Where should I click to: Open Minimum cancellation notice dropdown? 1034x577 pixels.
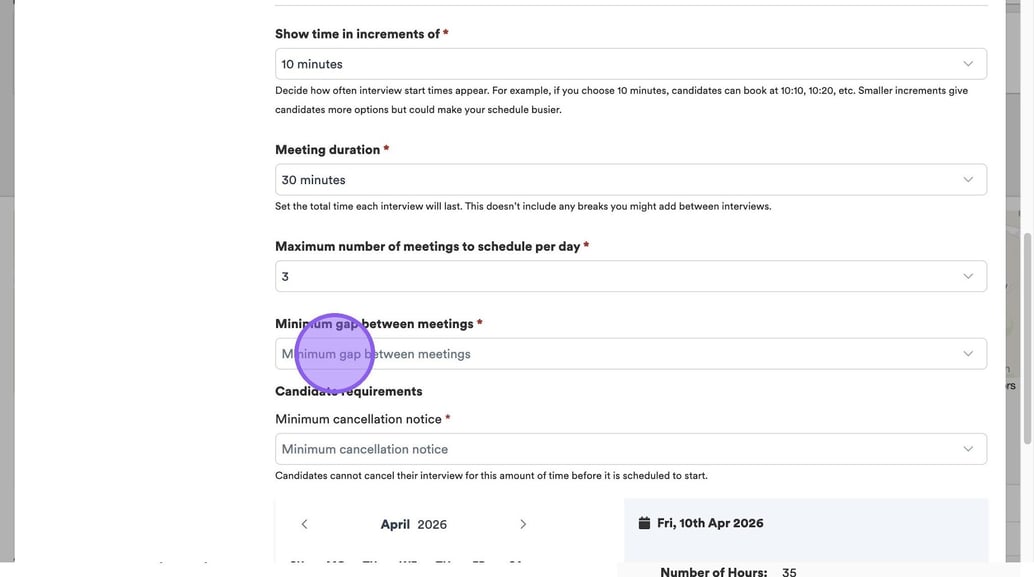pyautogui.click(x=630, y=449)
